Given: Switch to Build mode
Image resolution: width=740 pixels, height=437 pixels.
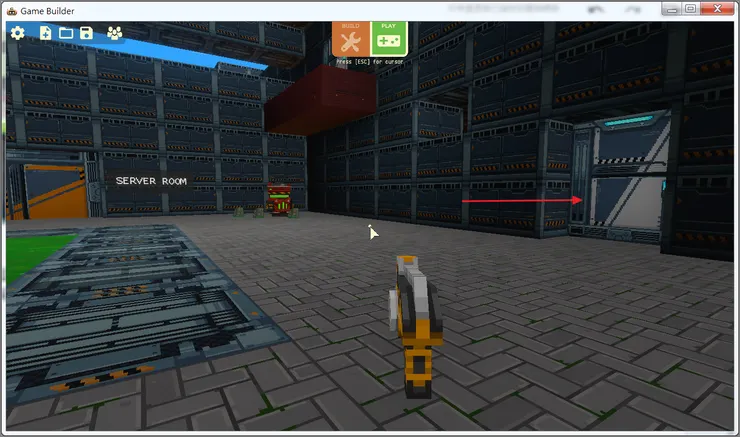Looking at the screenshot, I should pyautogui.click(x=351, y=39).
